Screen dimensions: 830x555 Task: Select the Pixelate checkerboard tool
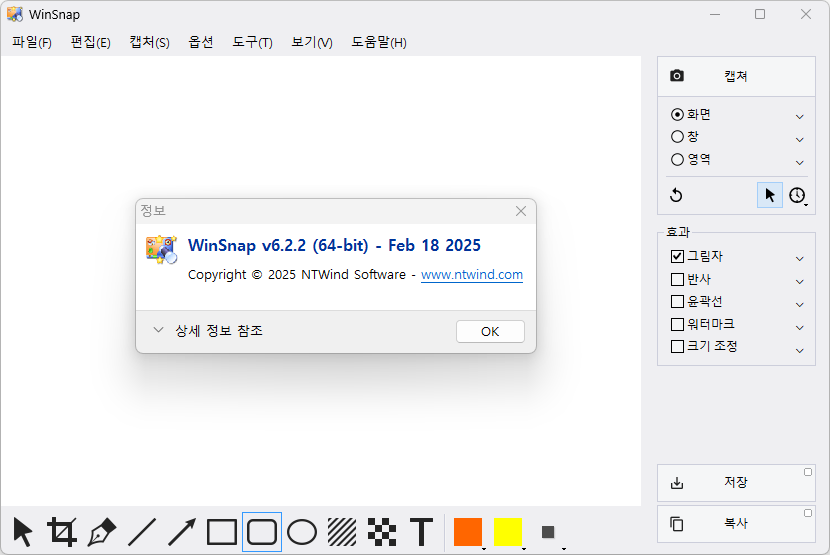click(x=382, y=532)
